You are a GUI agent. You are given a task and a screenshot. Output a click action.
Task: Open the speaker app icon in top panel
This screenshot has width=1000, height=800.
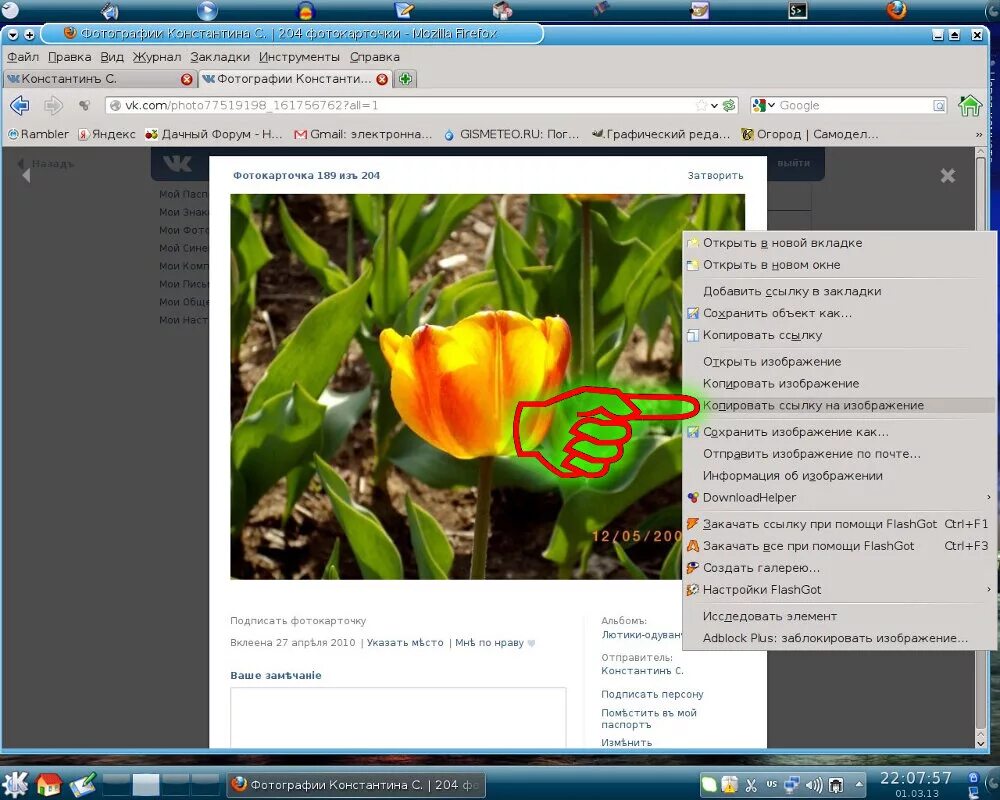click(x=110, y=10)
